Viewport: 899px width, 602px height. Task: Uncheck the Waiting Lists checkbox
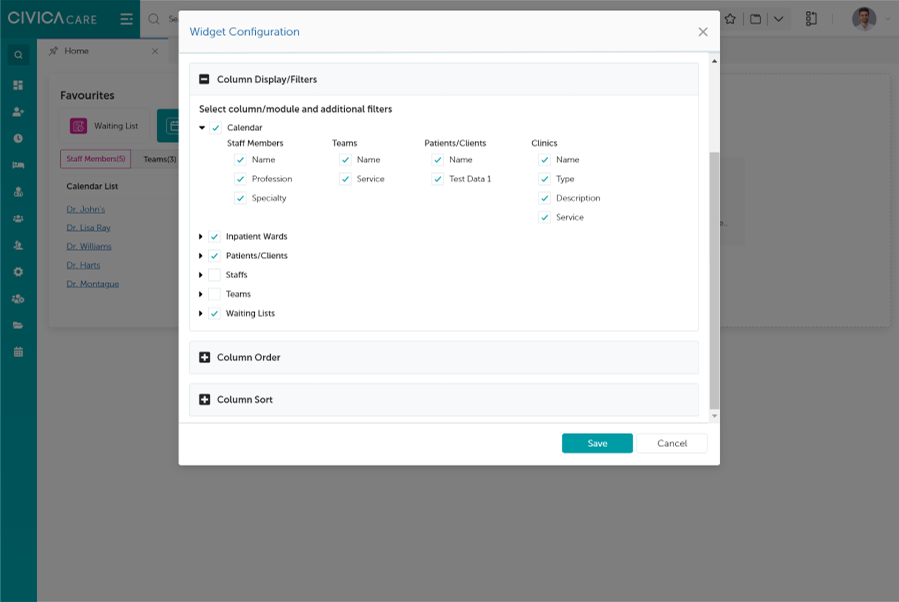click(x=214, y=314)
